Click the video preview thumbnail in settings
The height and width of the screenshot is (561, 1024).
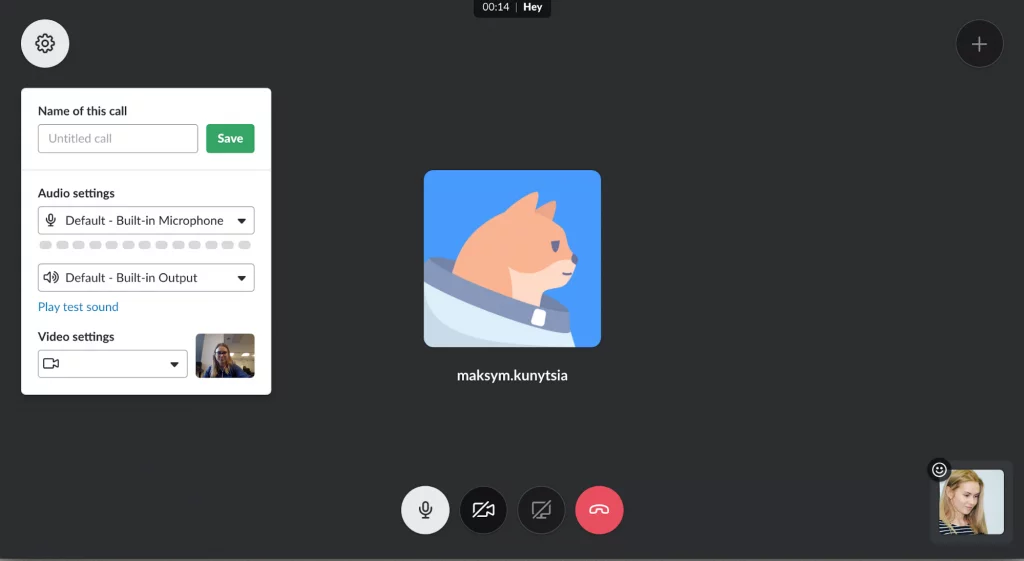[x=225, y=356]
